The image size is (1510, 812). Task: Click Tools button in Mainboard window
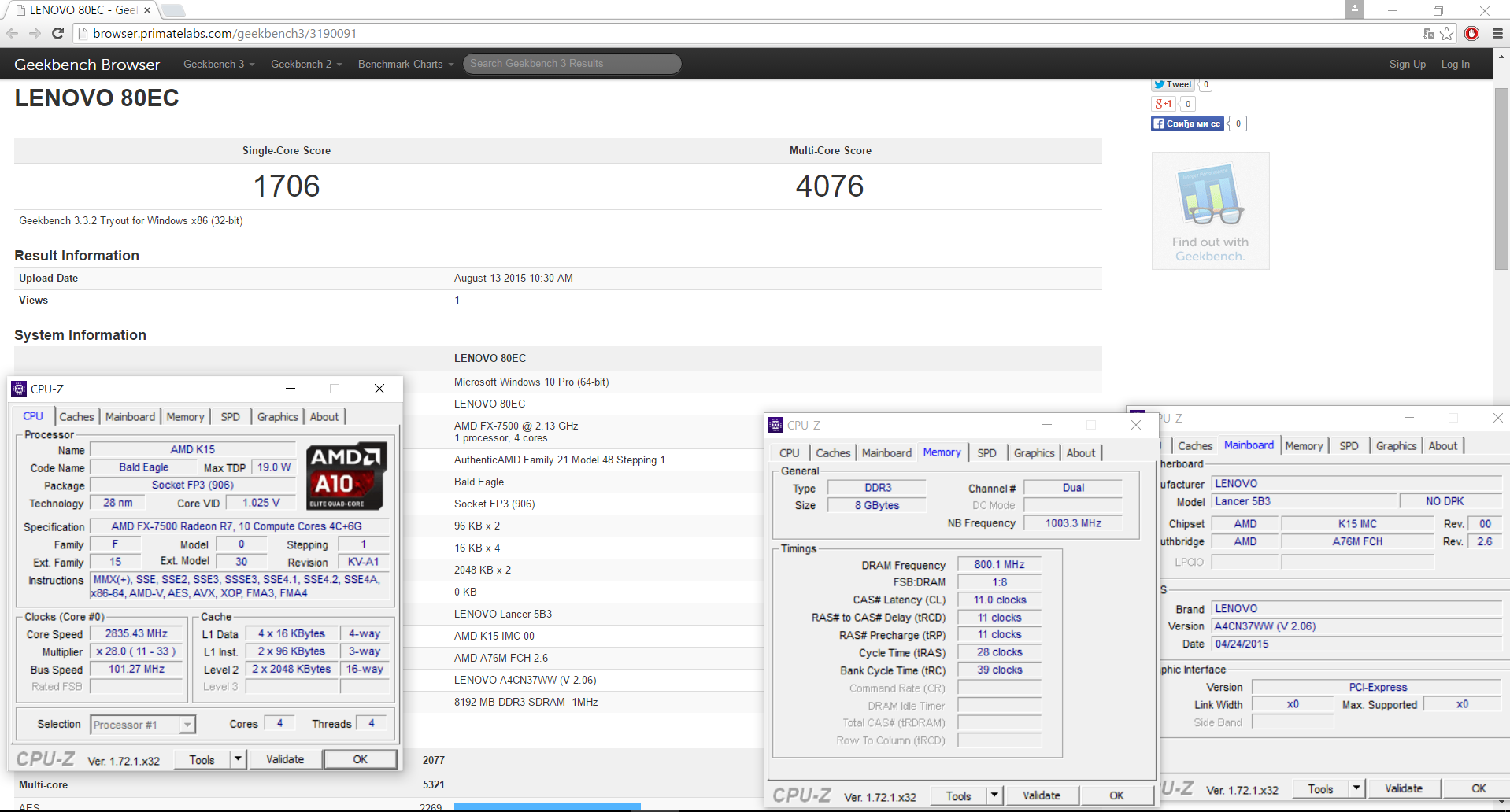click(x=1320, y=788)
